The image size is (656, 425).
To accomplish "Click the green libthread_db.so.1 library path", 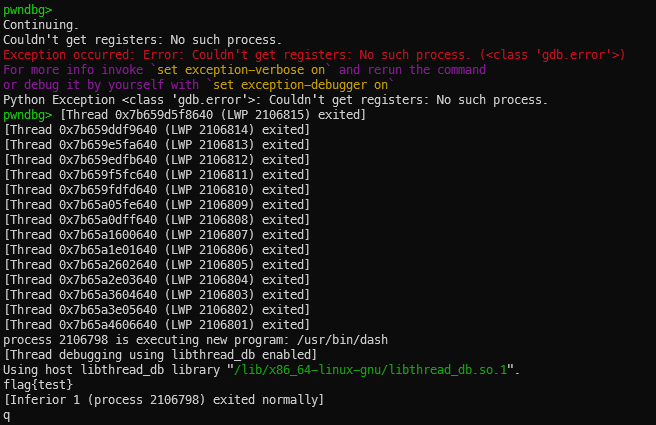I will (x=370, y=370).
